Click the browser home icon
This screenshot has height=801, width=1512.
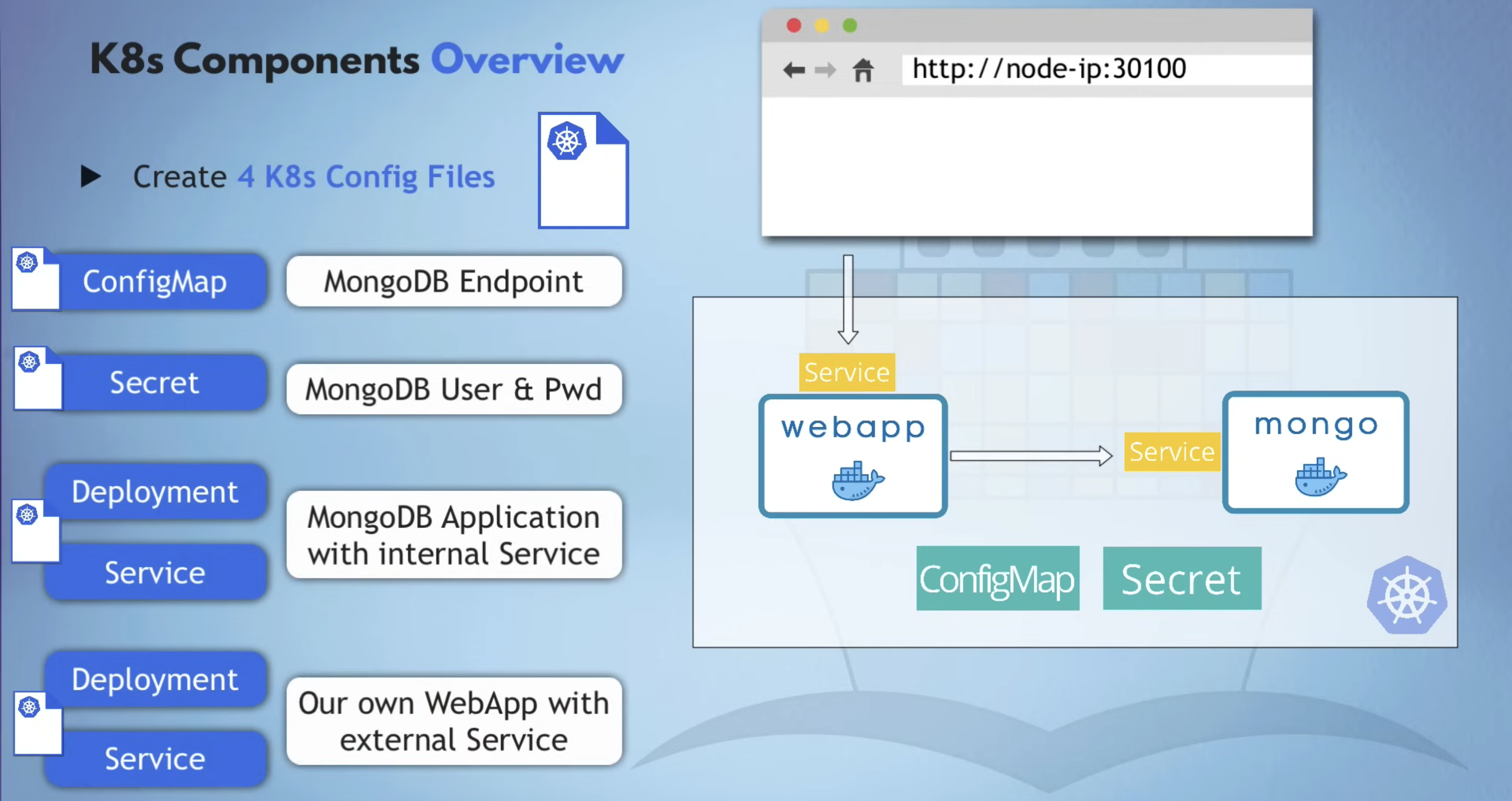point(863,70)
